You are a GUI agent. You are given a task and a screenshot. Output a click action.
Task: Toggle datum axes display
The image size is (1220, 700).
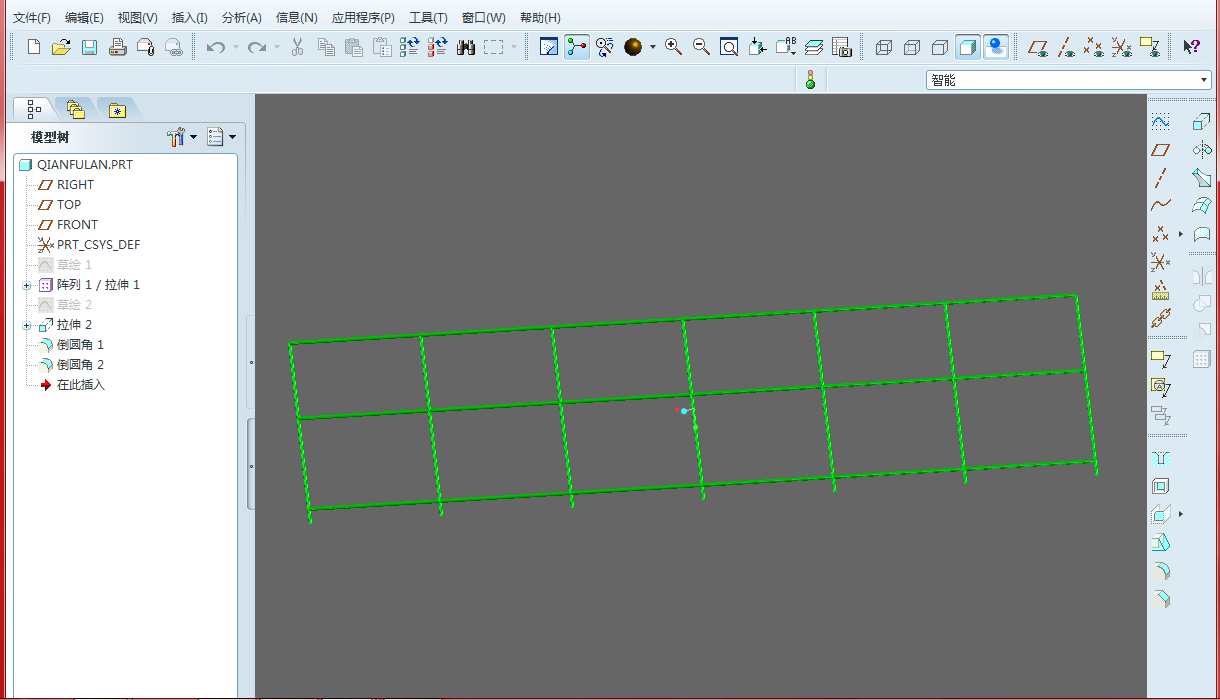pyautogui.click(x=1067, y=47)
